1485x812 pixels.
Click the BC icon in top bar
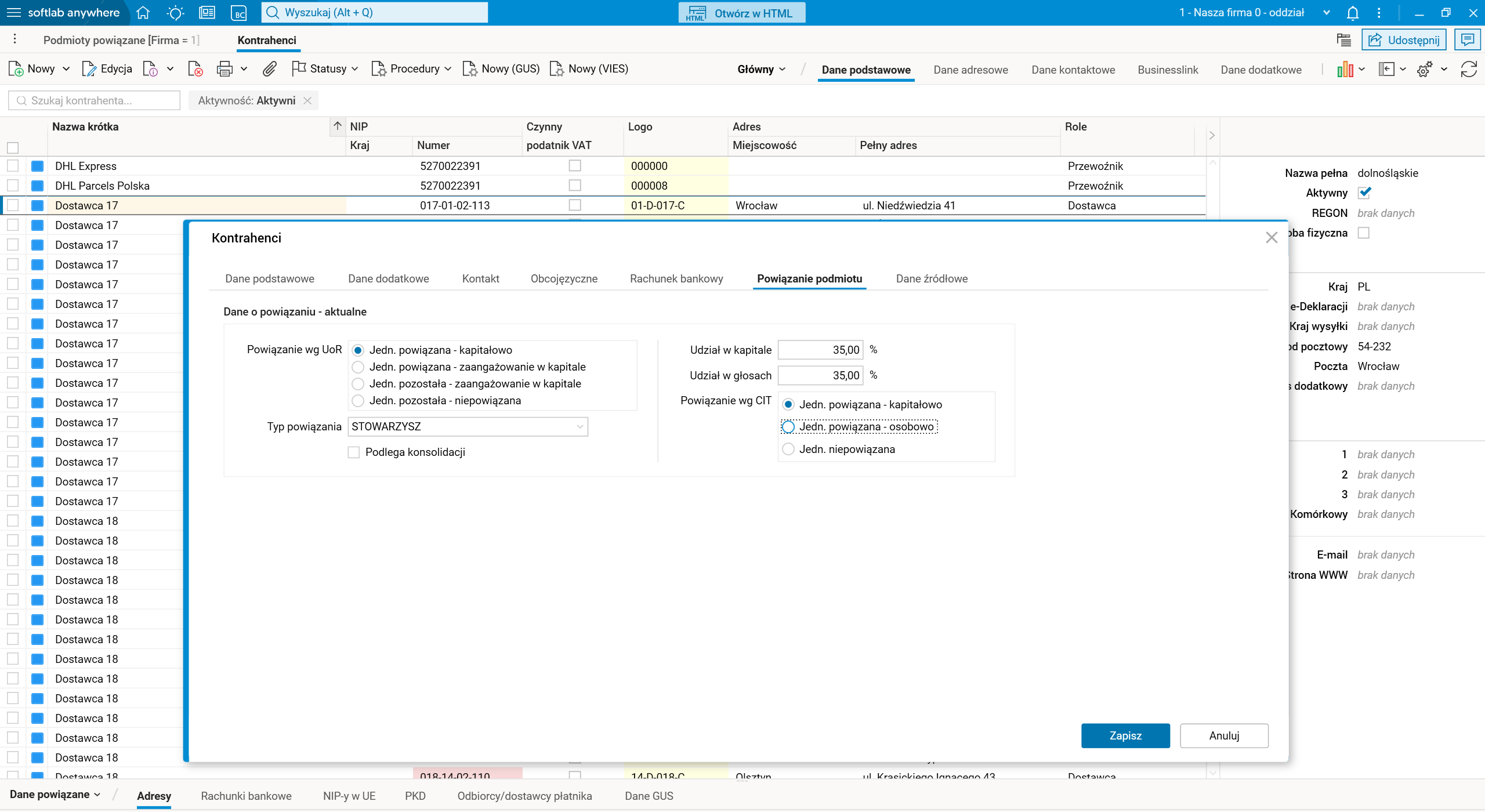tap(238, 13)
